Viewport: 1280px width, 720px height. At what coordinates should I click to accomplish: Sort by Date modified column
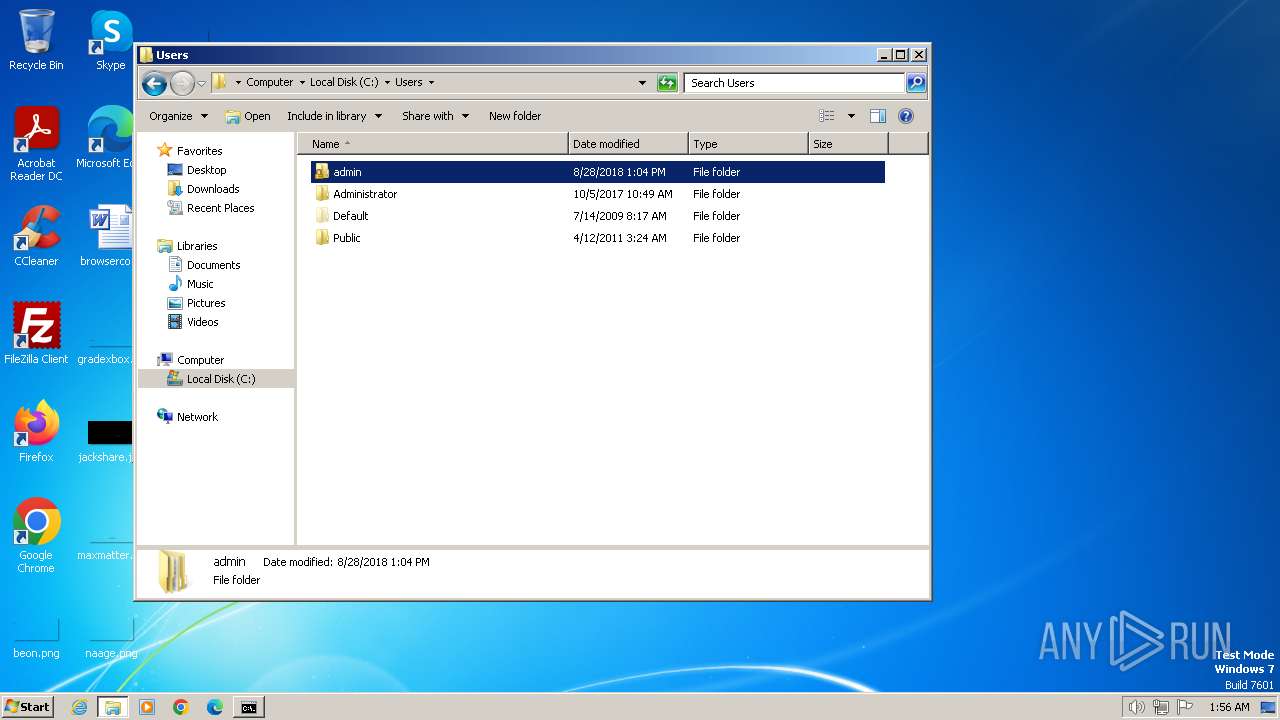click(x=628, y=144)
